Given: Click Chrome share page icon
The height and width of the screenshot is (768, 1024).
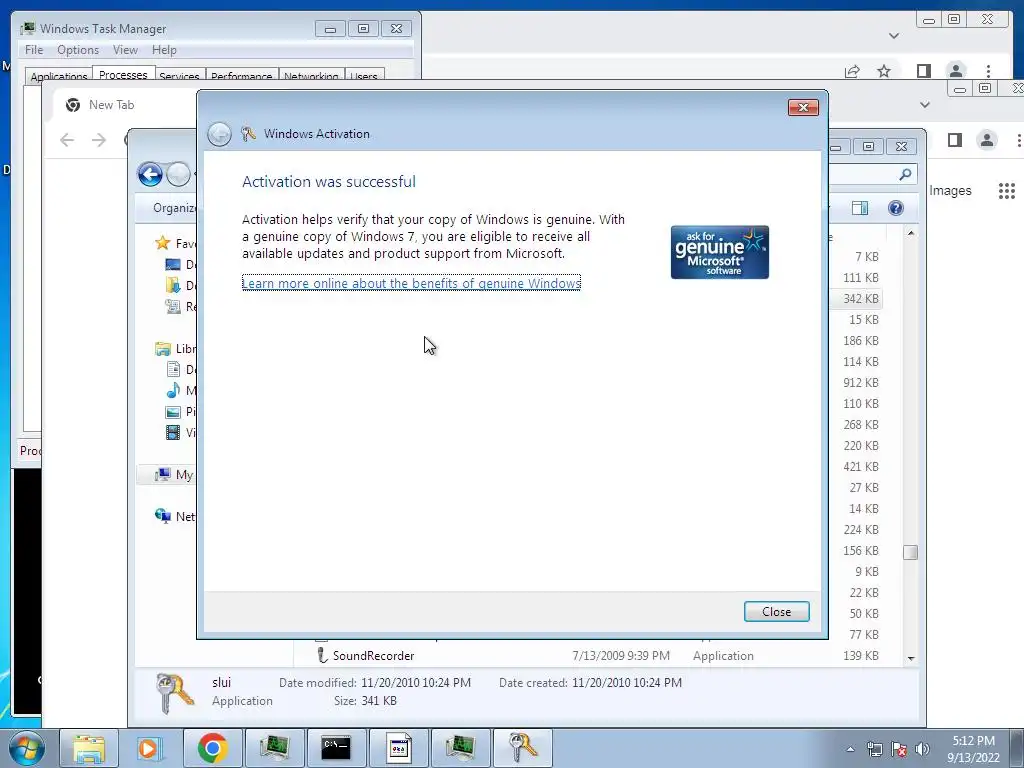Looking at the screenshot, I should 852,71.
